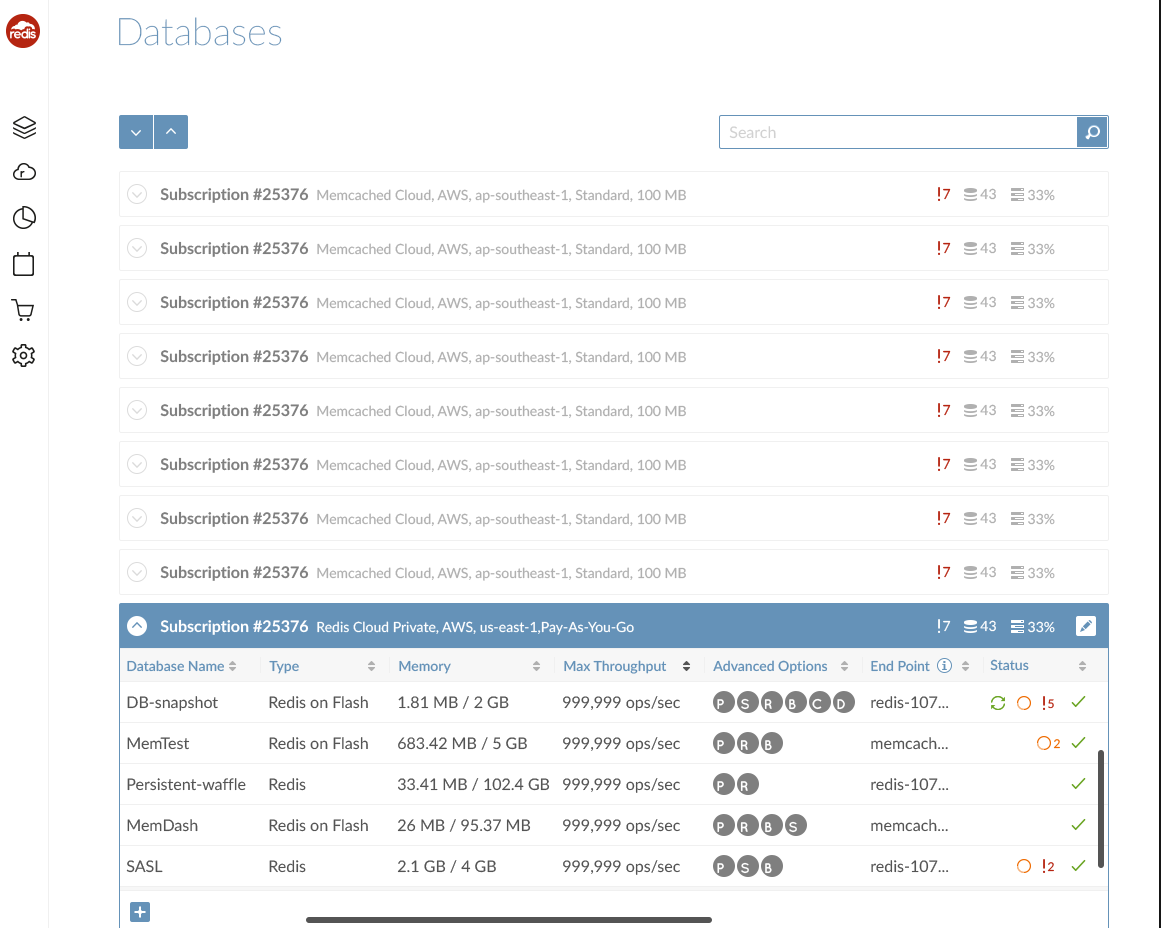Sort by Memory column arrows

pos(536,666)
